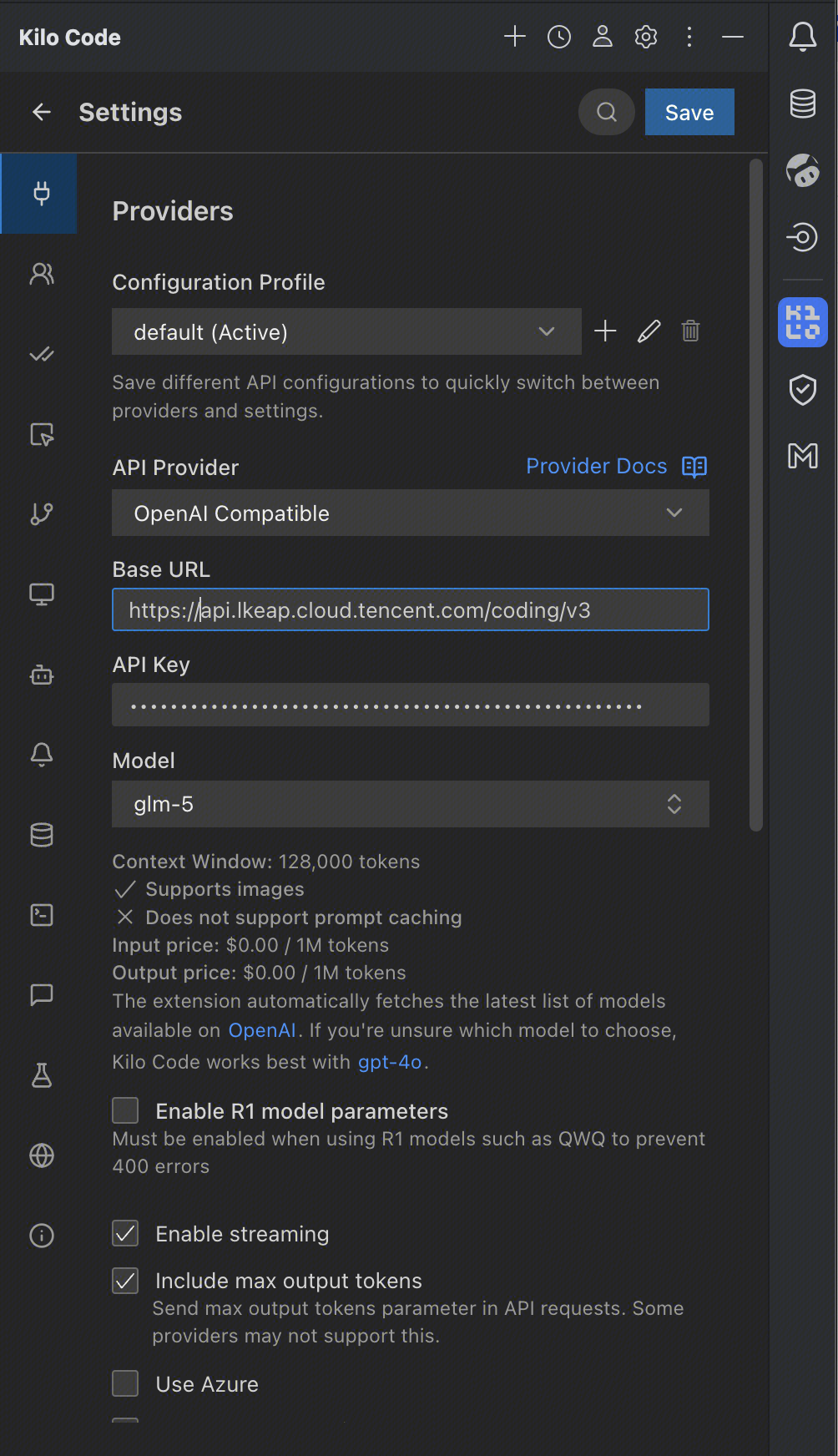Click the history clock icon in header
This screenshot has height=1456, width=838.
[559, 37]
